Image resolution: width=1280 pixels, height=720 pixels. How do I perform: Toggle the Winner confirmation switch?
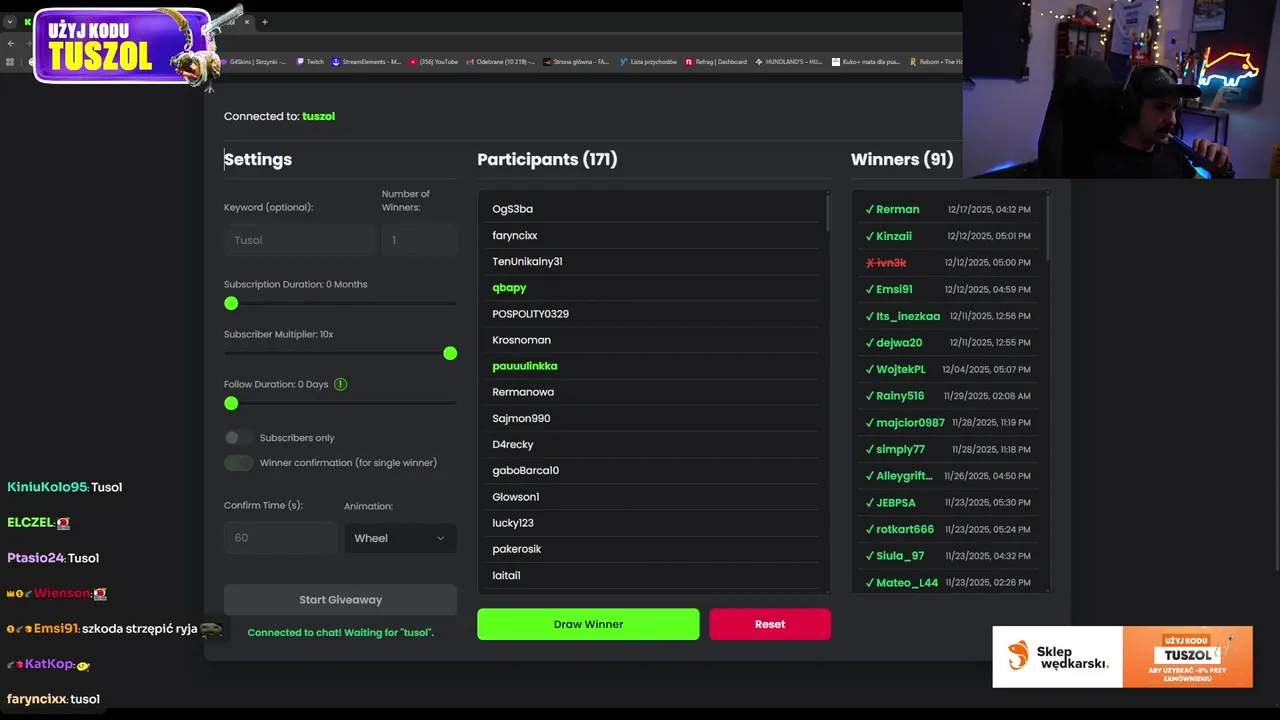[x=238, y=462]
